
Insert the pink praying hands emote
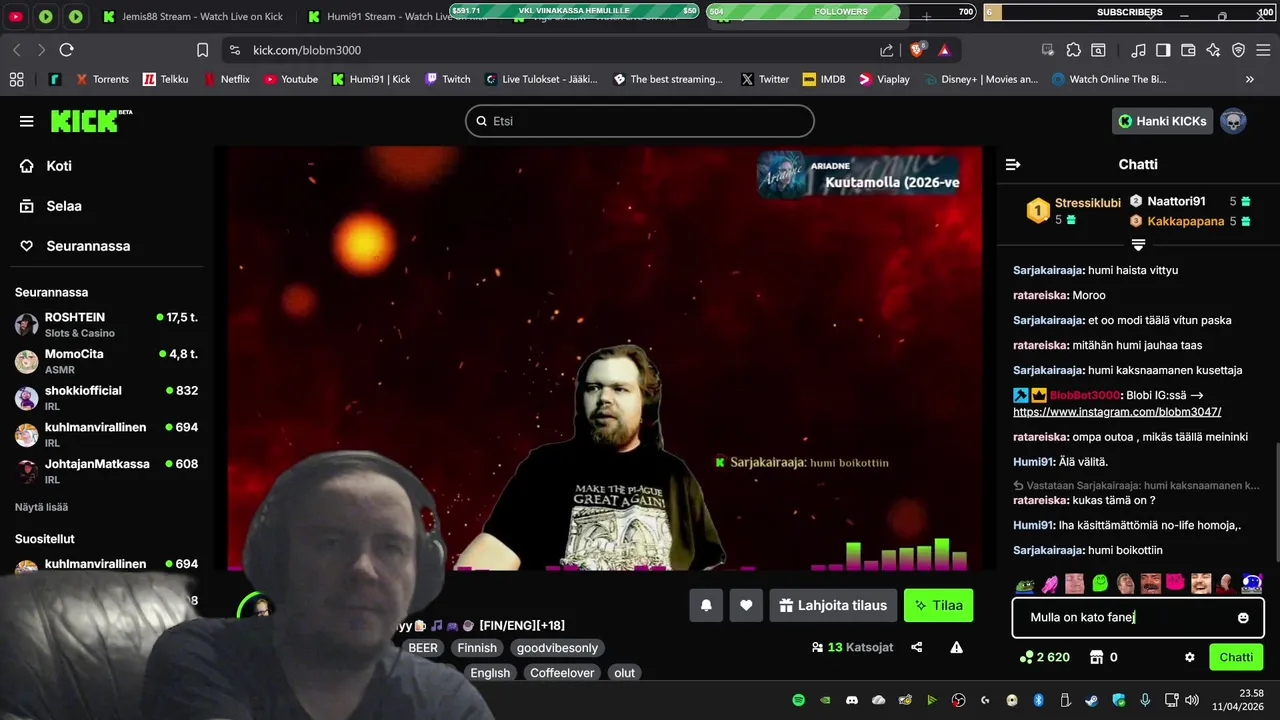[1049, 583]
